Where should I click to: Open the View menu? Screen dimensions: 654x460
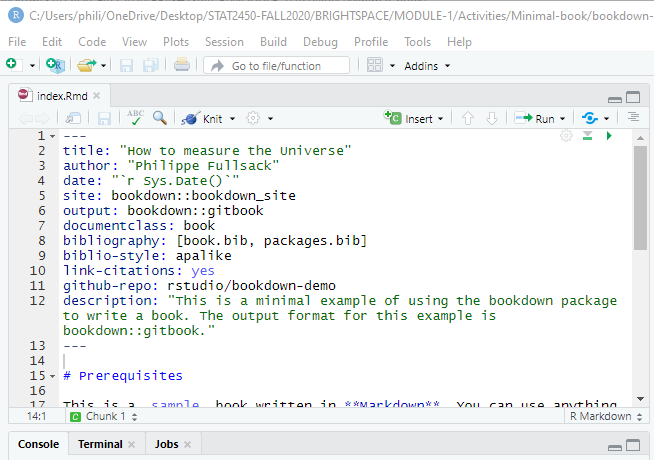pyautogui.click(x=134, y=42)
